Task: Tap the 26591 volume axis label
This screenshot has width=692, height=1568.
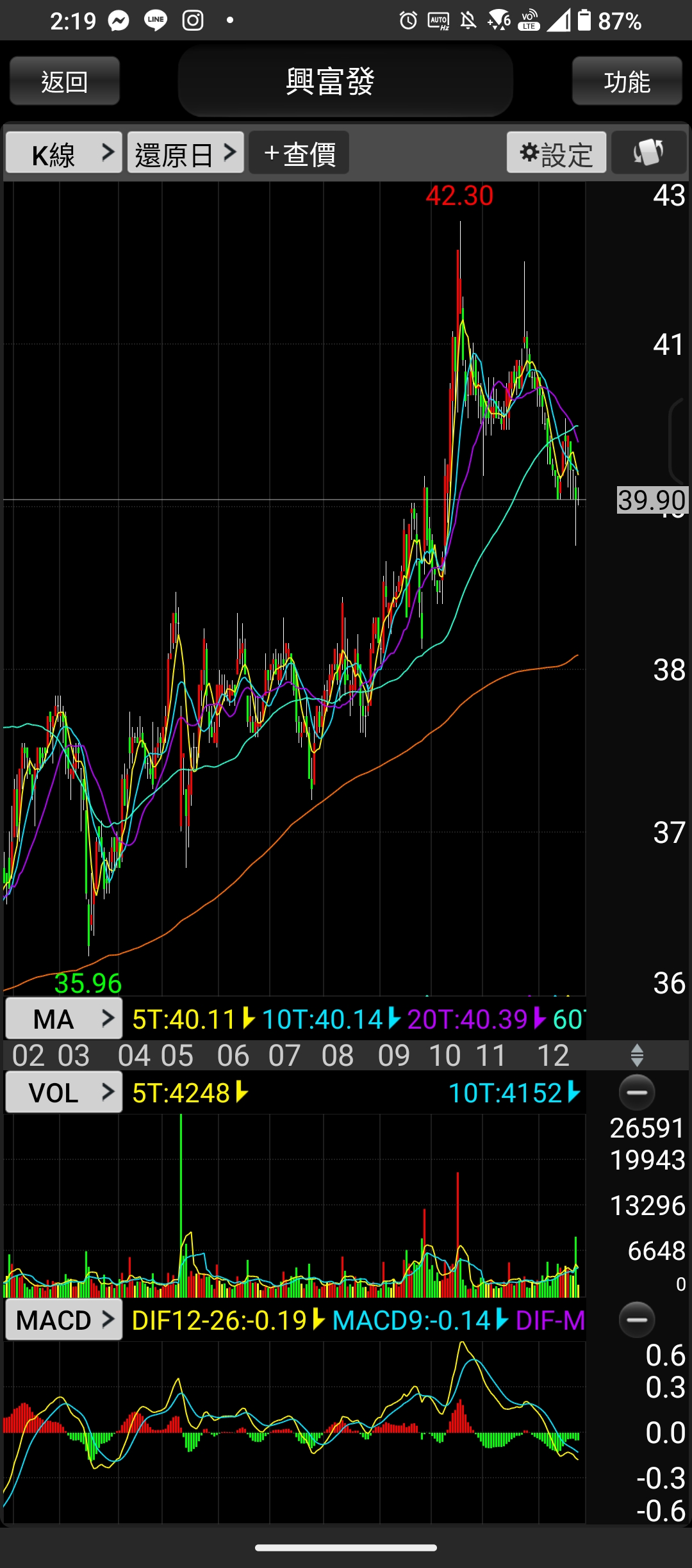Action: coord(647,1128)
